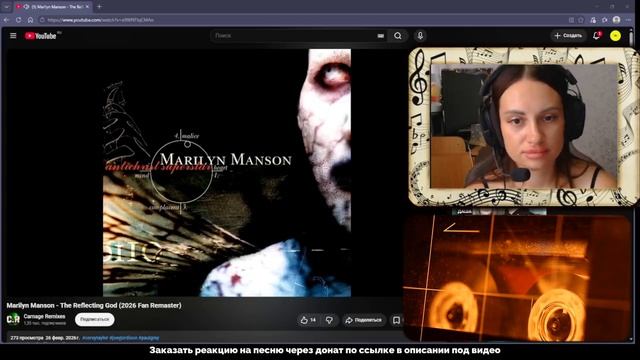Open the yellow account avatar menu
This screenshot has width=640, height=360.
click(615, 36)
